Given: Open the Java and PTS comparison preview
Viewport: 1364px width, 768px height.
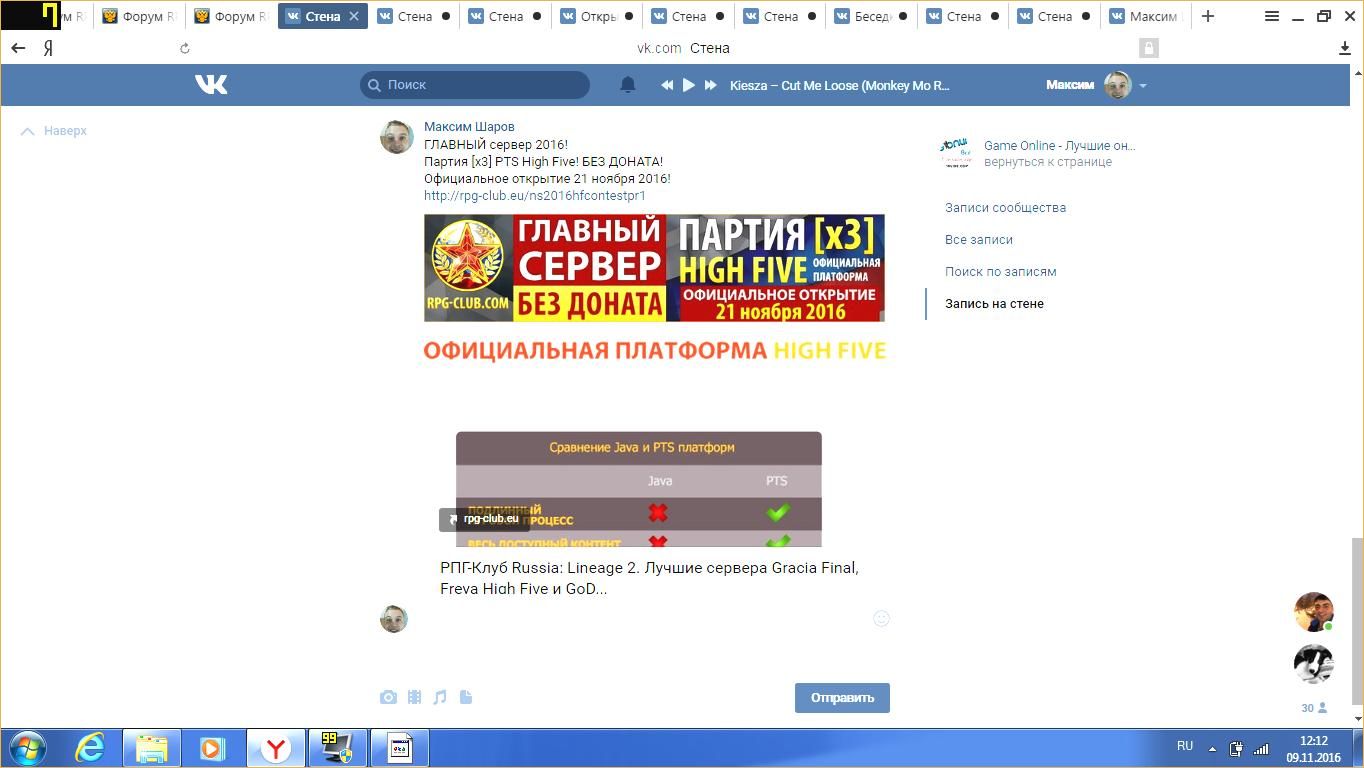Looking at the screenshot, I should (639, 489).
